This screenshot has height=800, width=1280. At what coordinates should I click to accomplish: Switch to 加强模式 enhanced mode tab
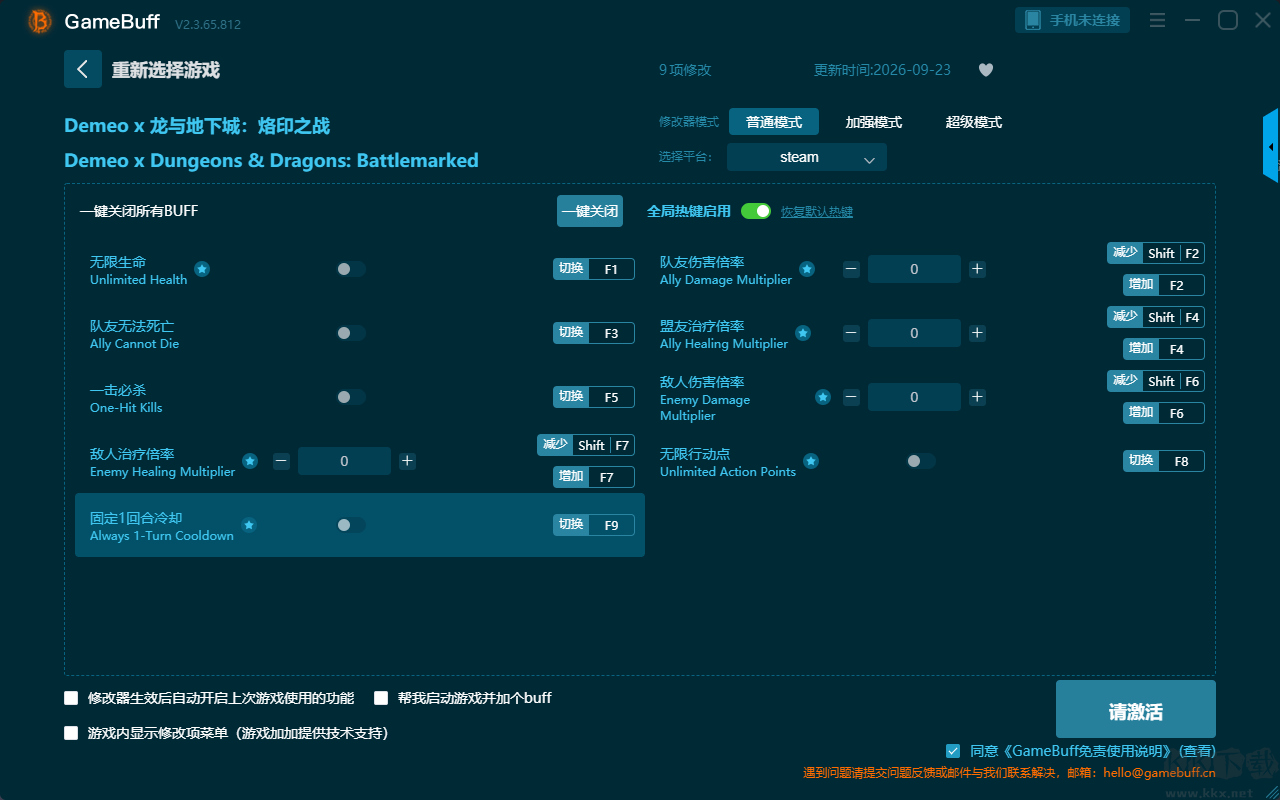(874, 122)
